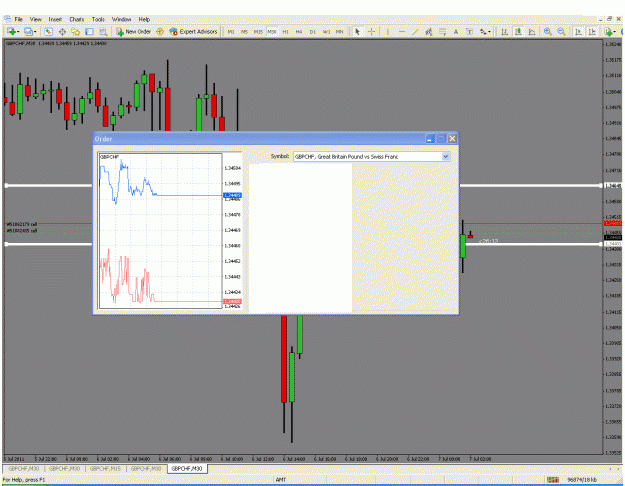Click the New Order button

pos(134,31)
